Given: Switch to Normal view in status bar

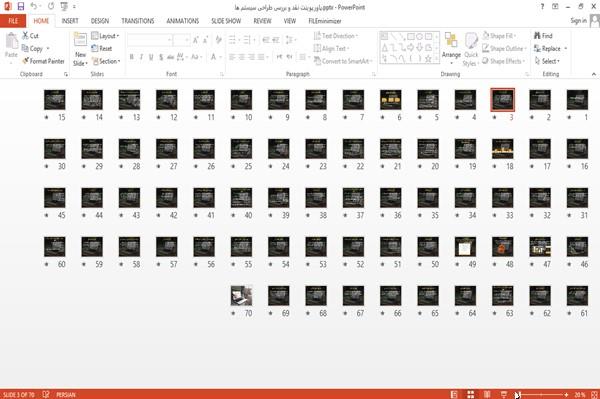Looking at the screenshot, I should 454,394.
